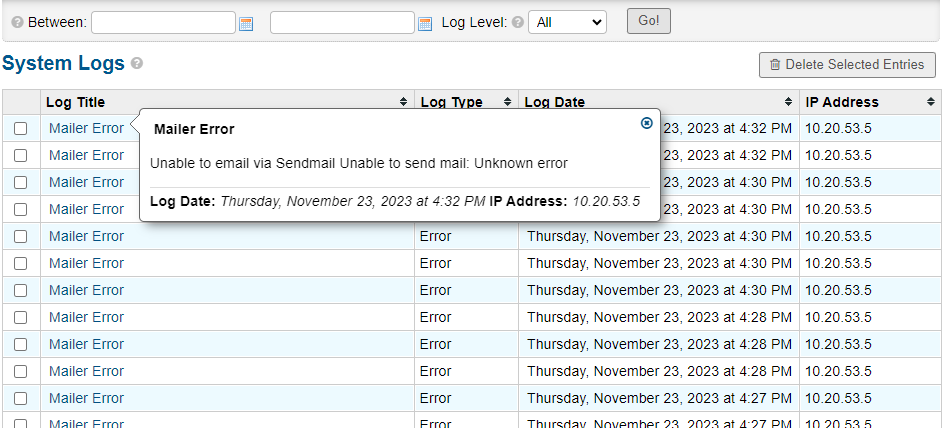Image resolution: width=945 pixels, height=428 pixels.
Task: Click the IP Address column header
Action: pyautogui.click(x=842, y=102)
